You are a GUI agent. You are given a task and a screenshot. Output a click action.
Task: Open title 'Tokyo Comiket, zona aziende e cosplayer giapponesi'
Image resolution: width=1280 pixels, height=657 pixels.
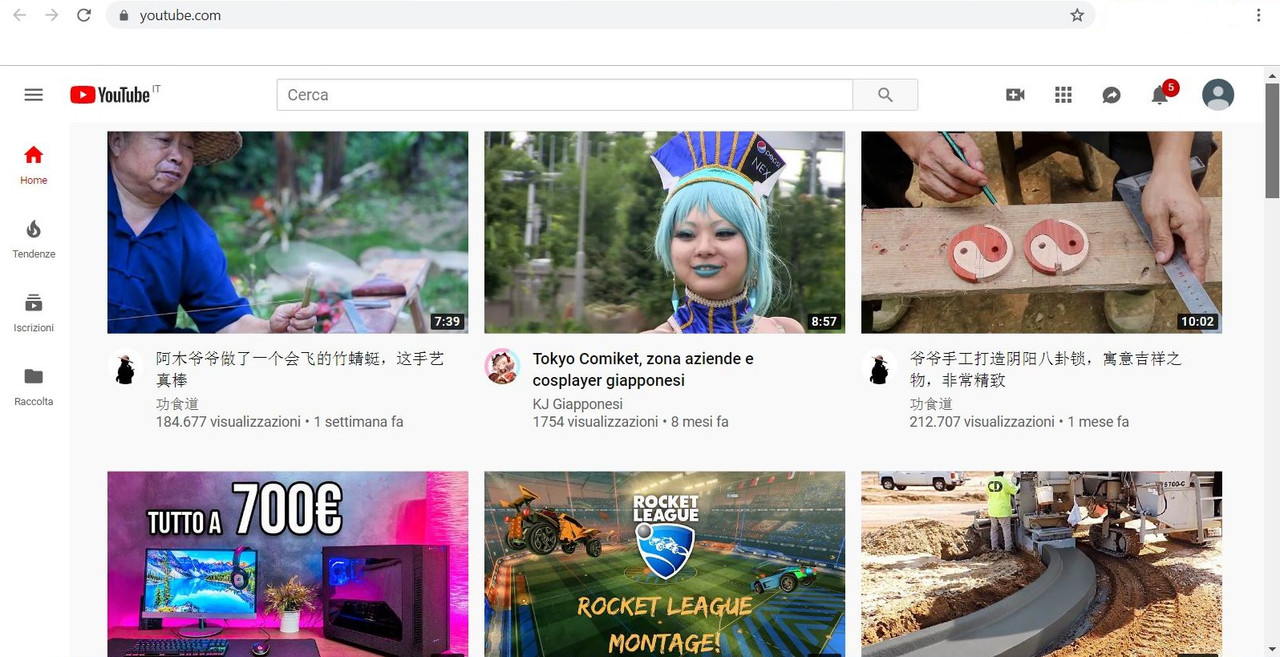(x=643, y=369)
